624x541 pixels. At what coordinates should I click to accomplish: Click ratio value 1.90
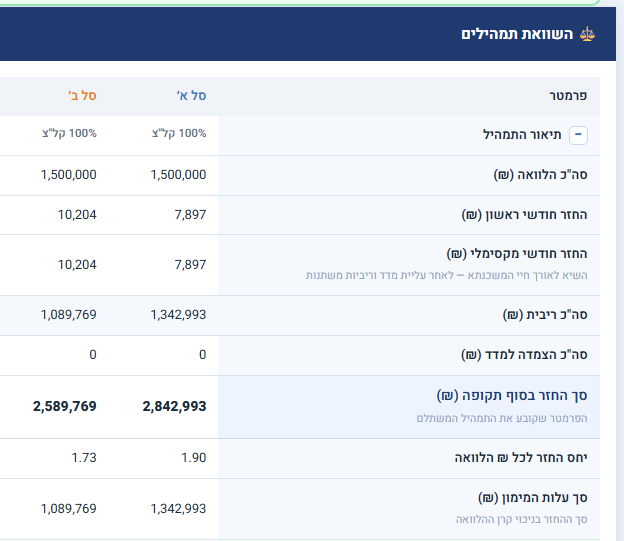[x=193, y=458]
